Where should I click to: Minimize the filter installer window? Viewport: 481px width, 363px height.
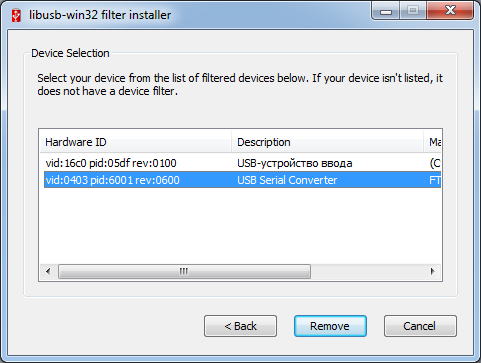tap(386, 11)
